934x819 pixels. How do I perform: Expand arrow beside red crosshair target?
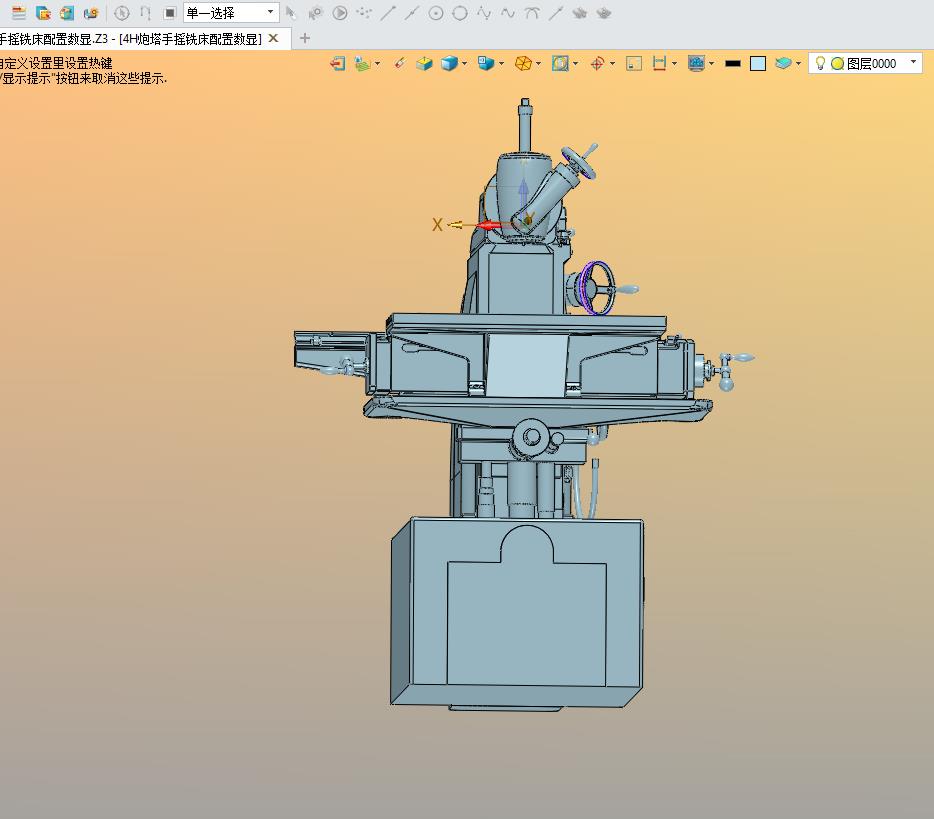pos(612,63)
